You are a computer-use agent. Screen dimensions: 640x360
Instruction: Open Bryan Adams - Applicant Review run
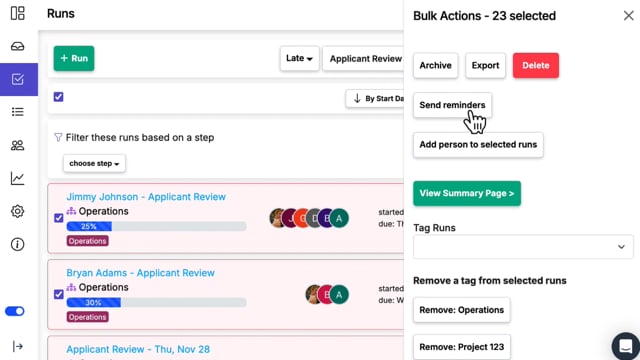click(x=140, y=273)
